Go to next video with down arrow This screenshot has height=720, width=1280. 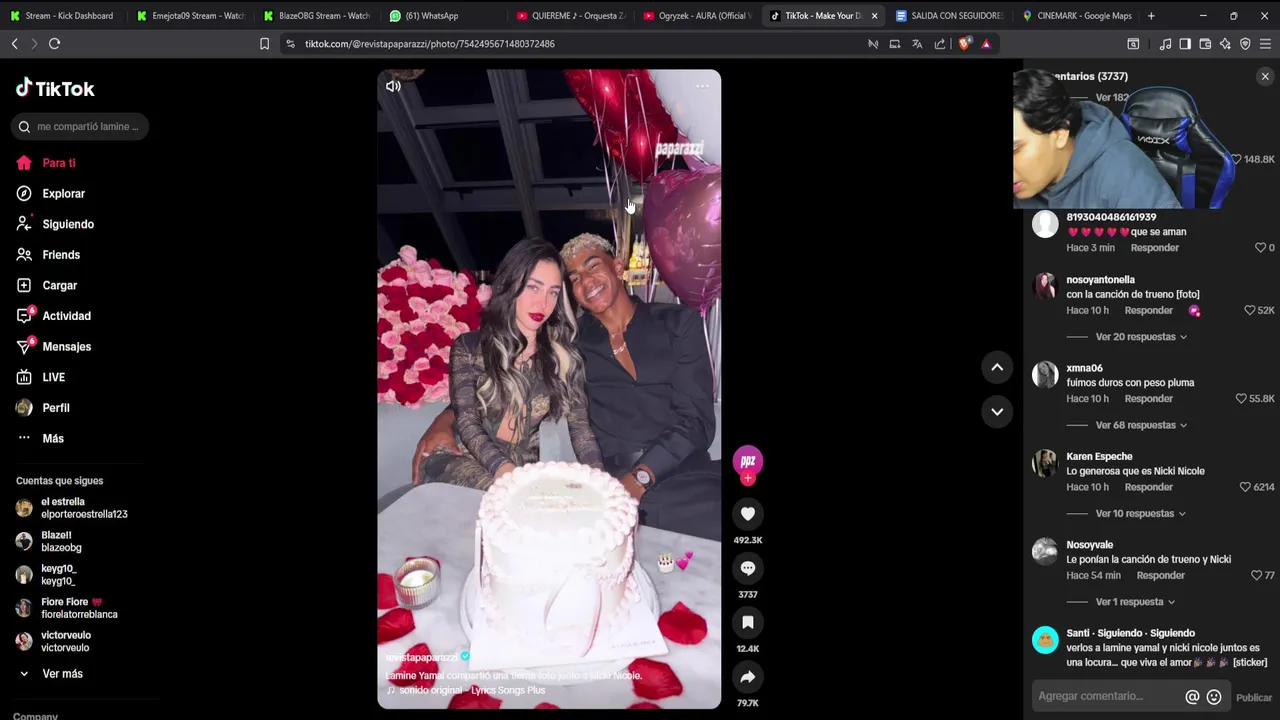click(997, 411)
